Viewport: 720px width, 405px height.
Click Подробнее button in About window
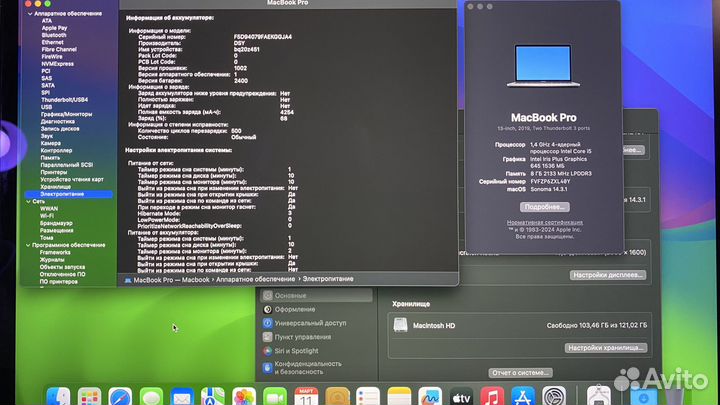click(x=545, y=207)
